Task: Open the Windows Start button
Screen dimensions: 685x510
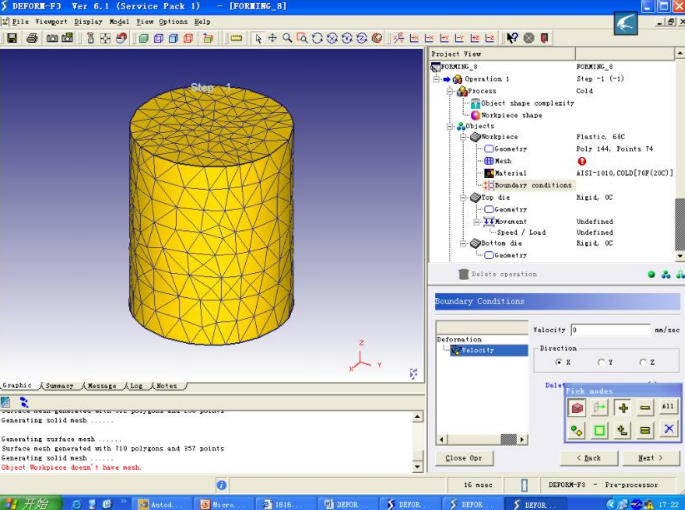Action: (x=31, y=503)
